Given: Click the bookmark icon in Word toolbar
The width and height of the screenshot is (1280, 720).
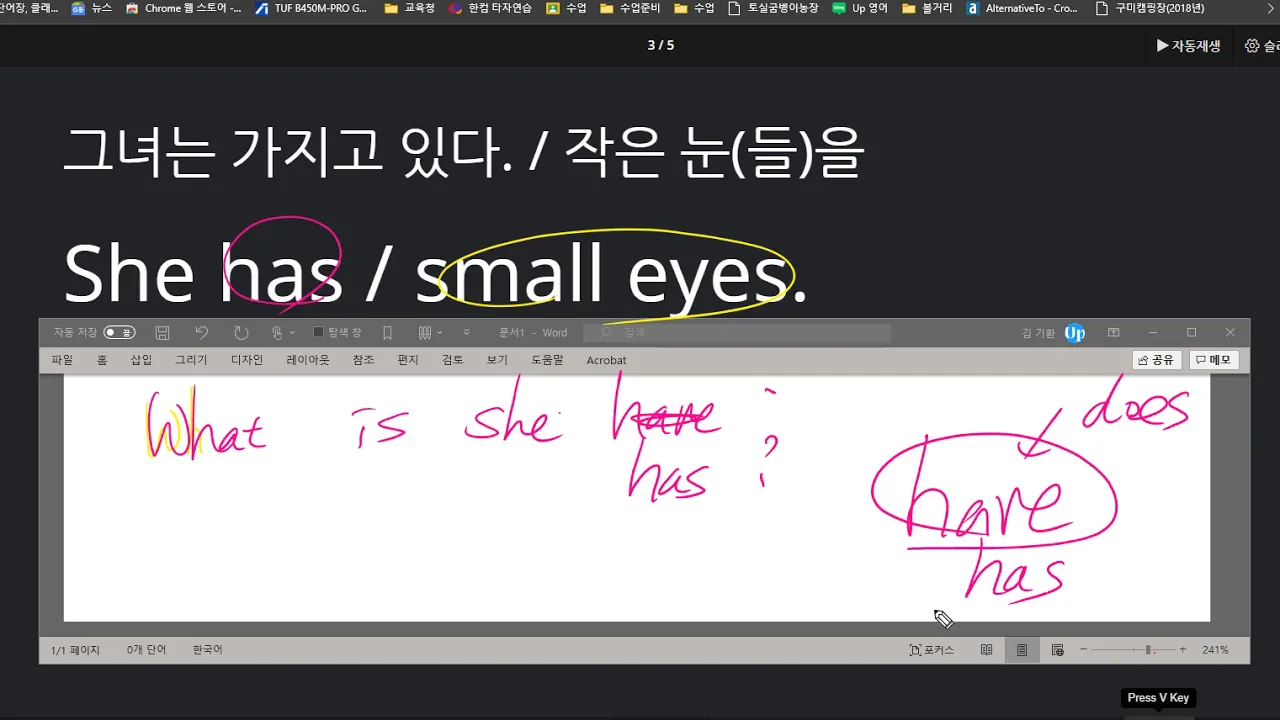Looking at the screenshot, I should tap(387, 332).
